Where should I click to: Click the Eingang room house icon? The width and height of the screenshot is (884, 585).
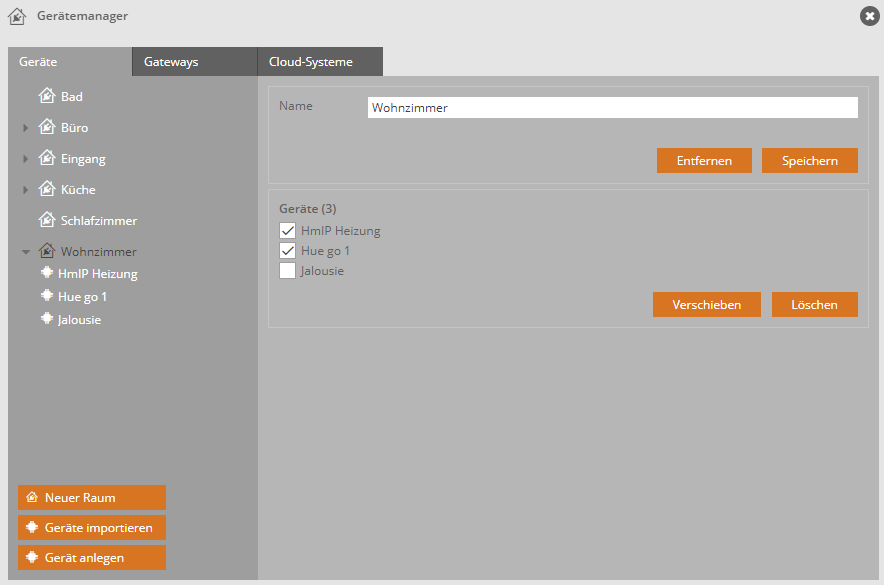pos(46,158)
